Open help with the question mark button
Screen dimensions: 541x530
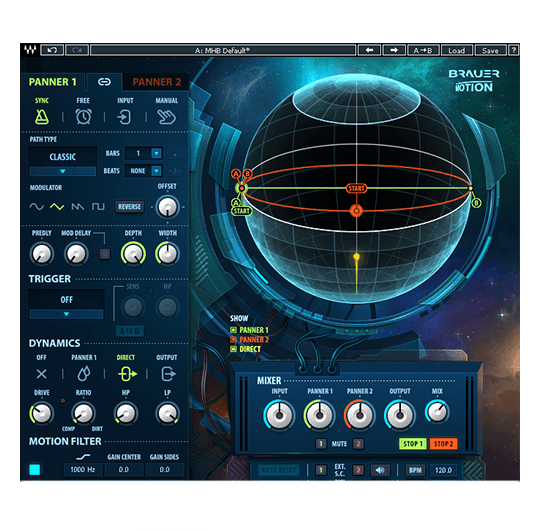(x=514, y=50)
